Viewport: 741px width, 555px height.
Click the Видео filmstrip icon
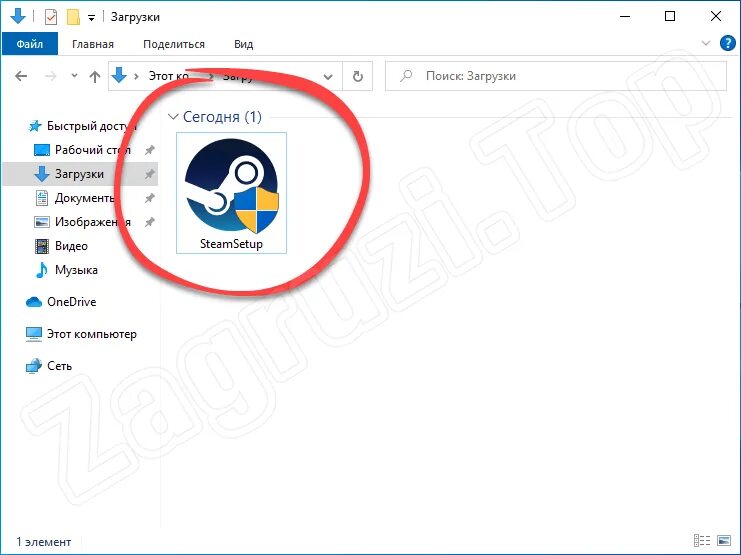coord(42,246)
